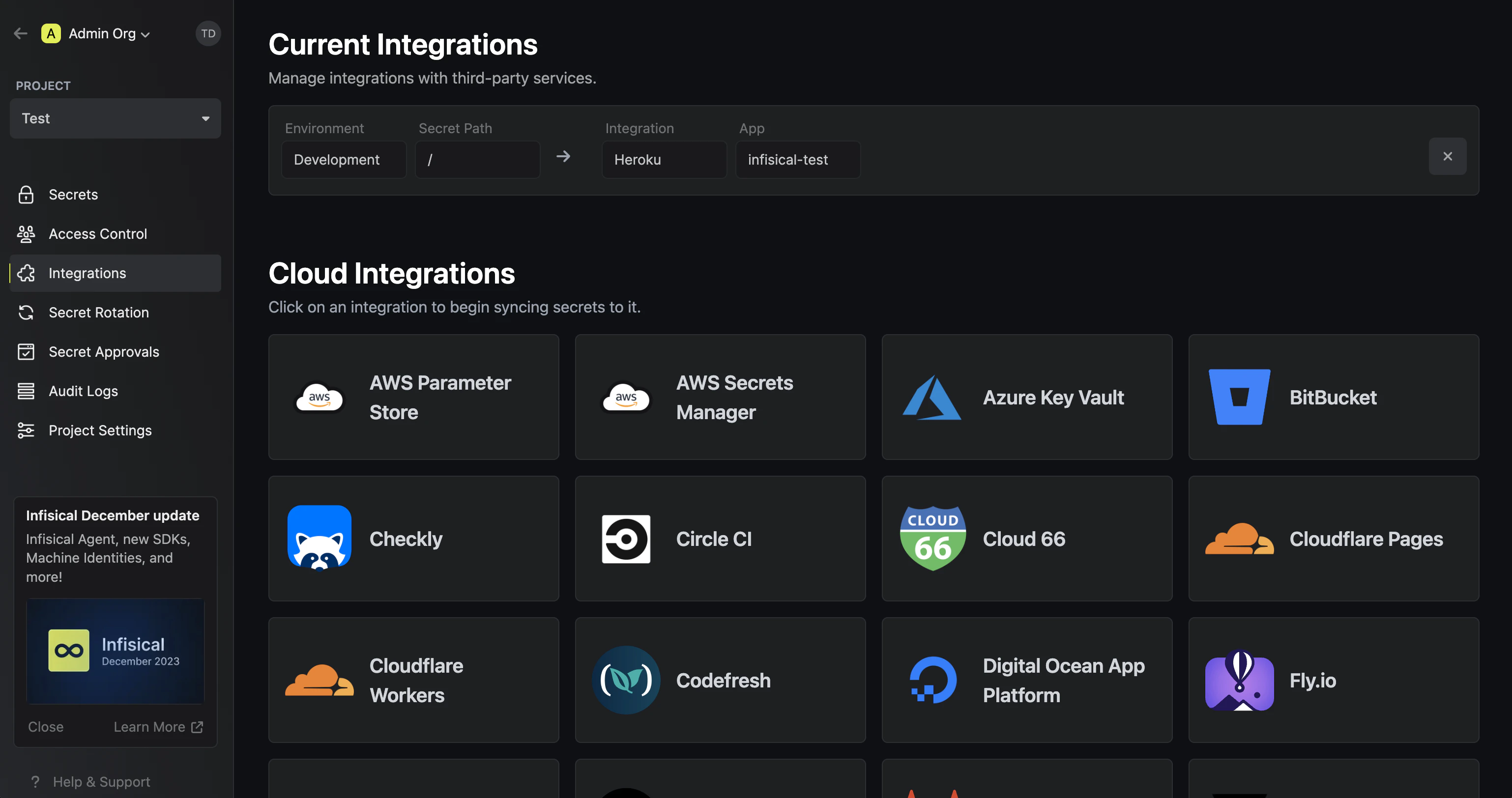View the Audit Logs label

(x=84, y=391)
